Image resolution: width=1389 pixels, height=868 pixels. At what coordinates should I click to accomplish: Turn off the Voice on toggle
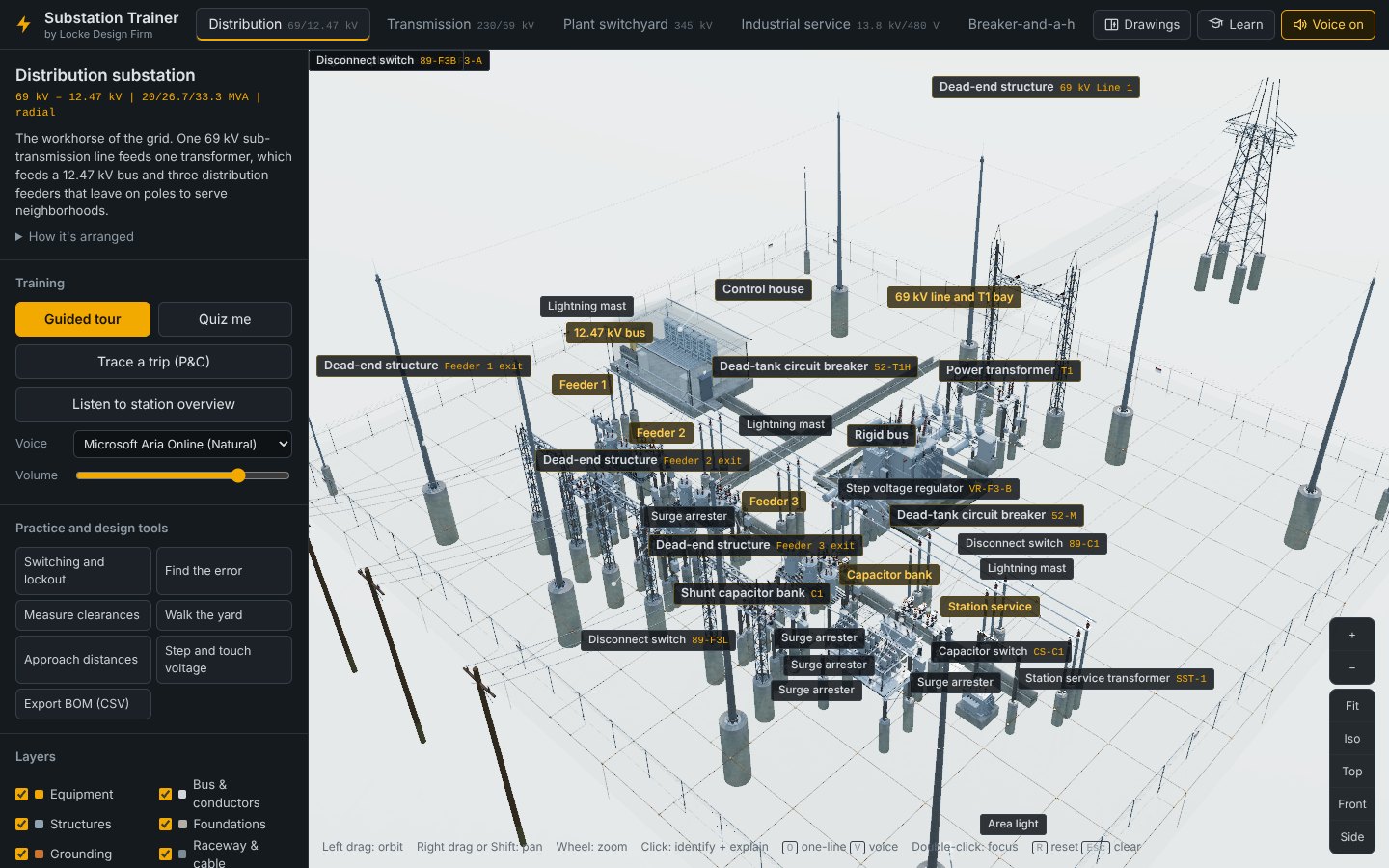click(x=1327, y=25)
